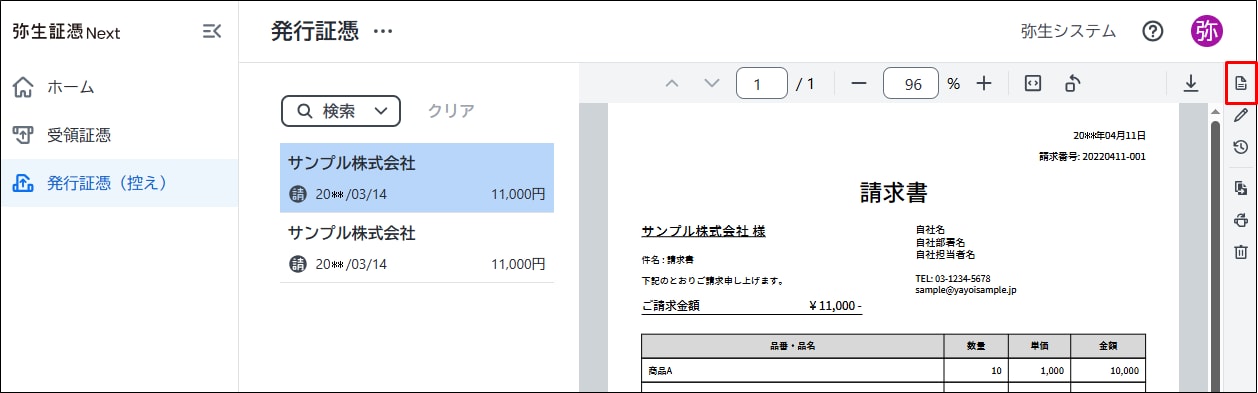Click the 受領証憑 inbox icon
Image resolution: width=1258 pixels, height=393 pixels.
23,135
